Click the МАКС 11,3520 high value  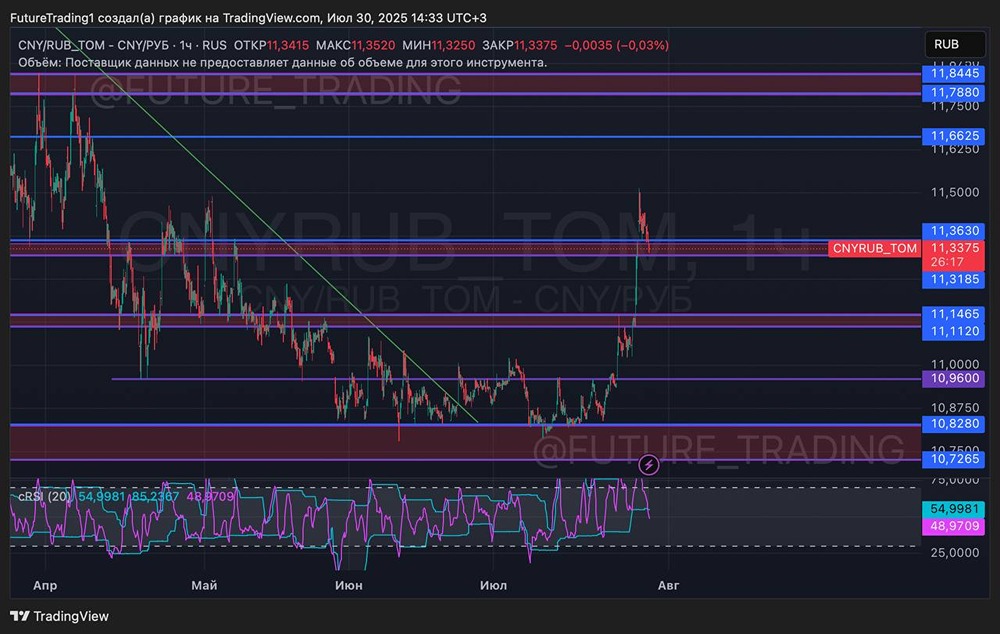tap(355, 45)
